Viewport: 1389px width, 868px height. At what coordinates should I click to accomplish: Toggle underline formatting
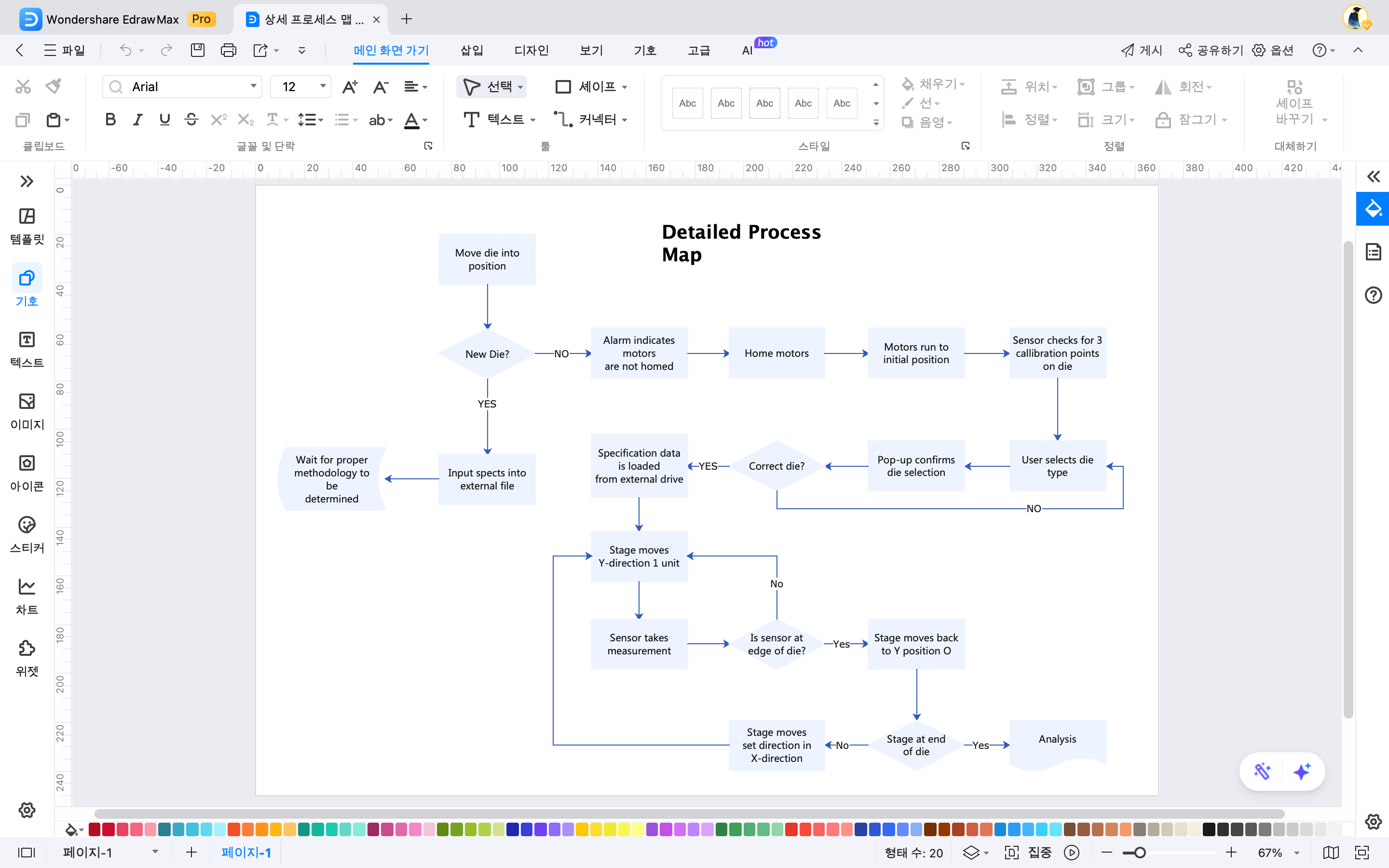(x=165, y=120)
